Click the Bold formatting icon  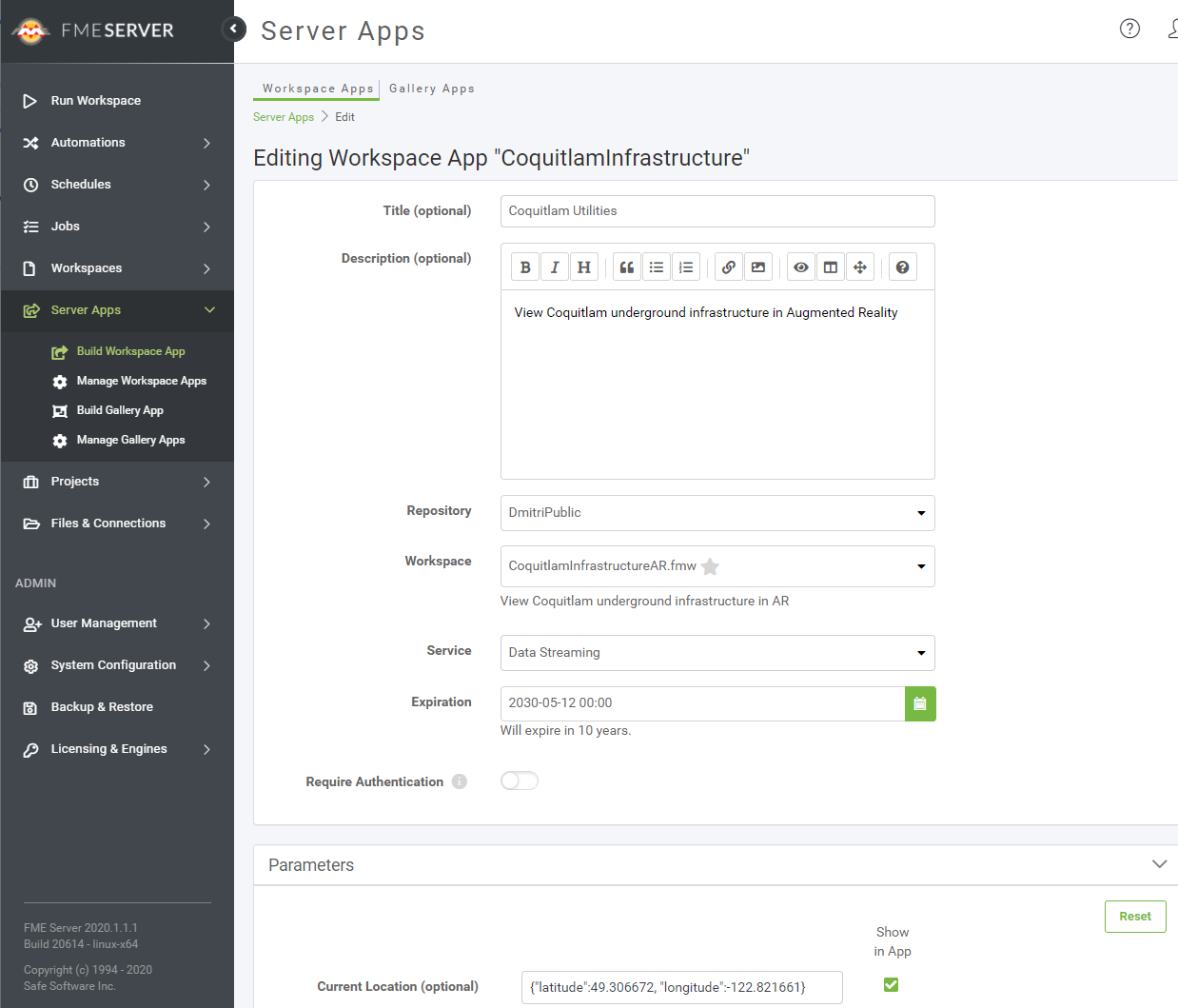[525, 267]
